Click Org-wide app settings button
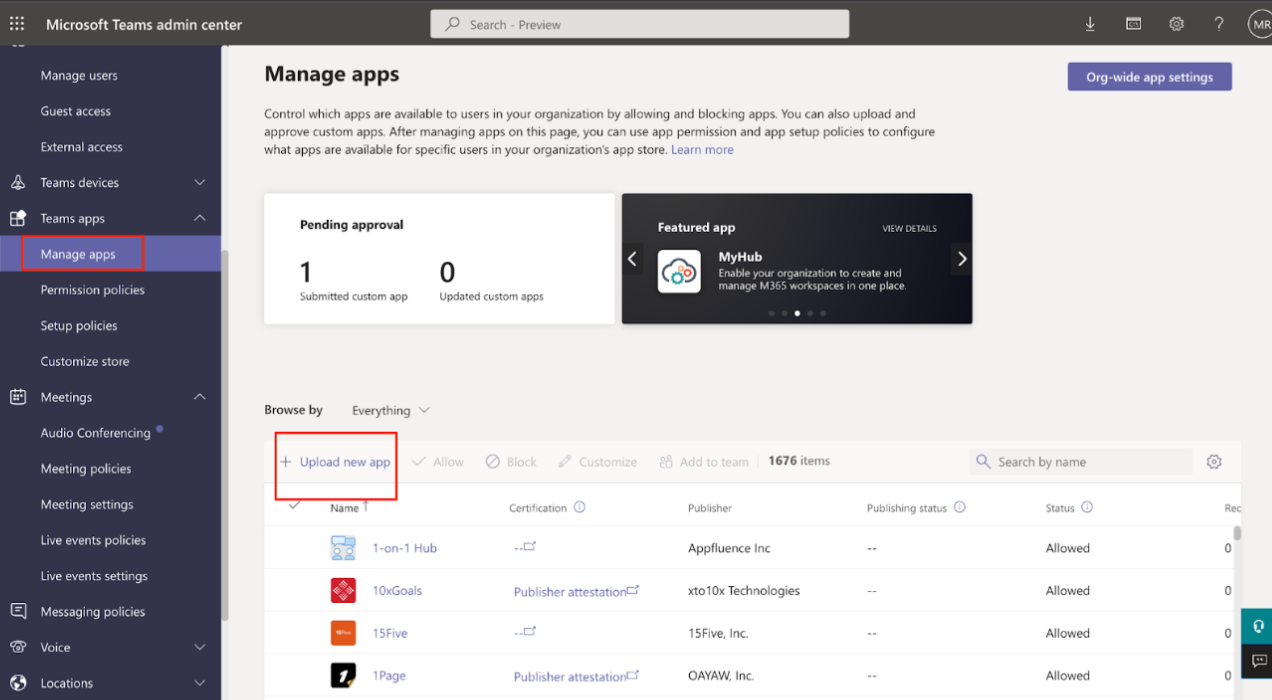The image size is (1272, 700). pos(1150,77)
